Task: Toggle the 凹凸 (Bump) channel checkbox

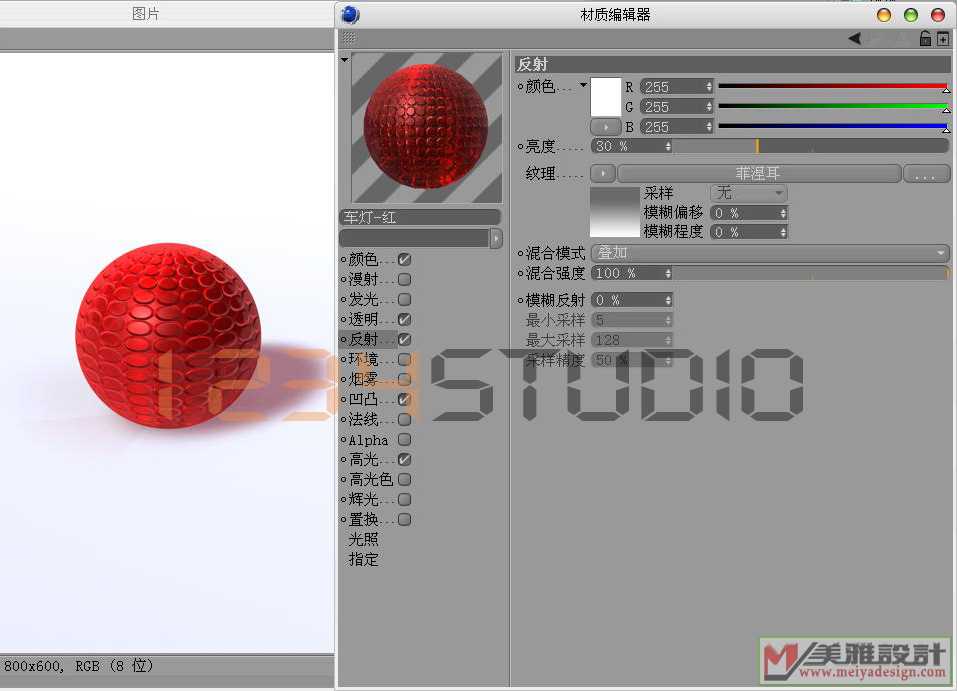Action: 405,399
